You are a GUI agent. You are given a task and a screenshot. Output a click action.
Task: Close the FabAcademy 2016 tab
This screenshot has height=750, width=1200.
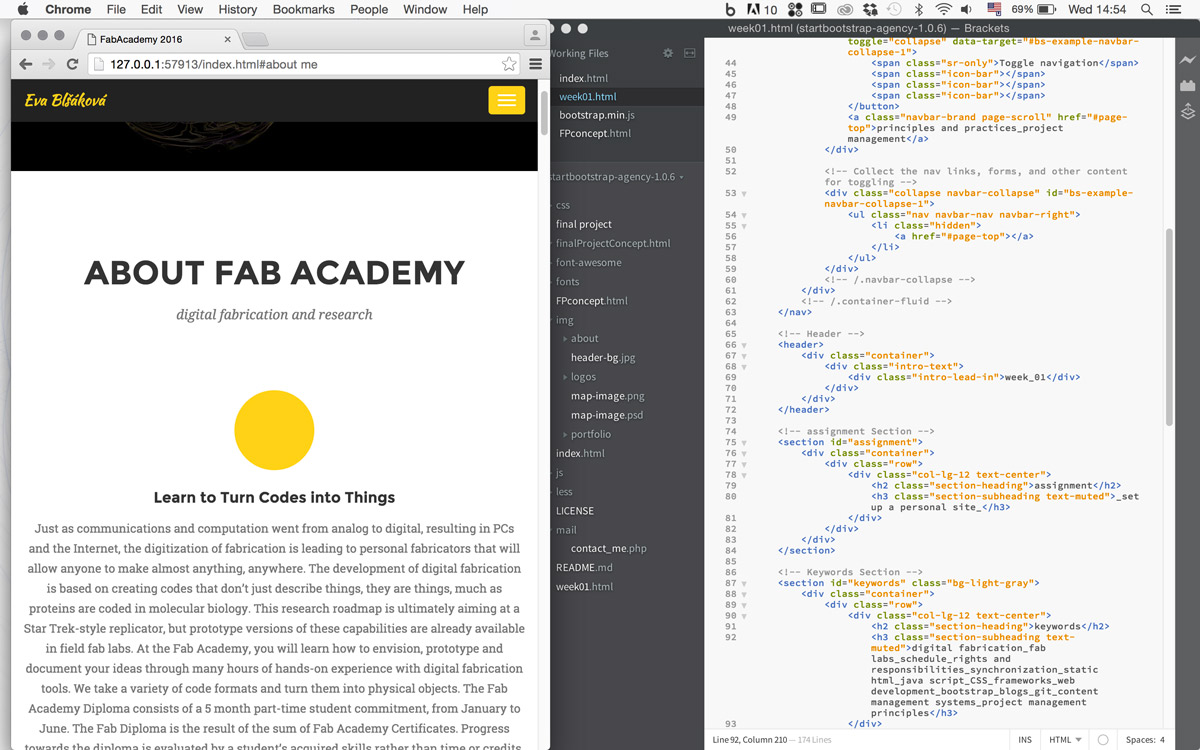click(228, 40)
